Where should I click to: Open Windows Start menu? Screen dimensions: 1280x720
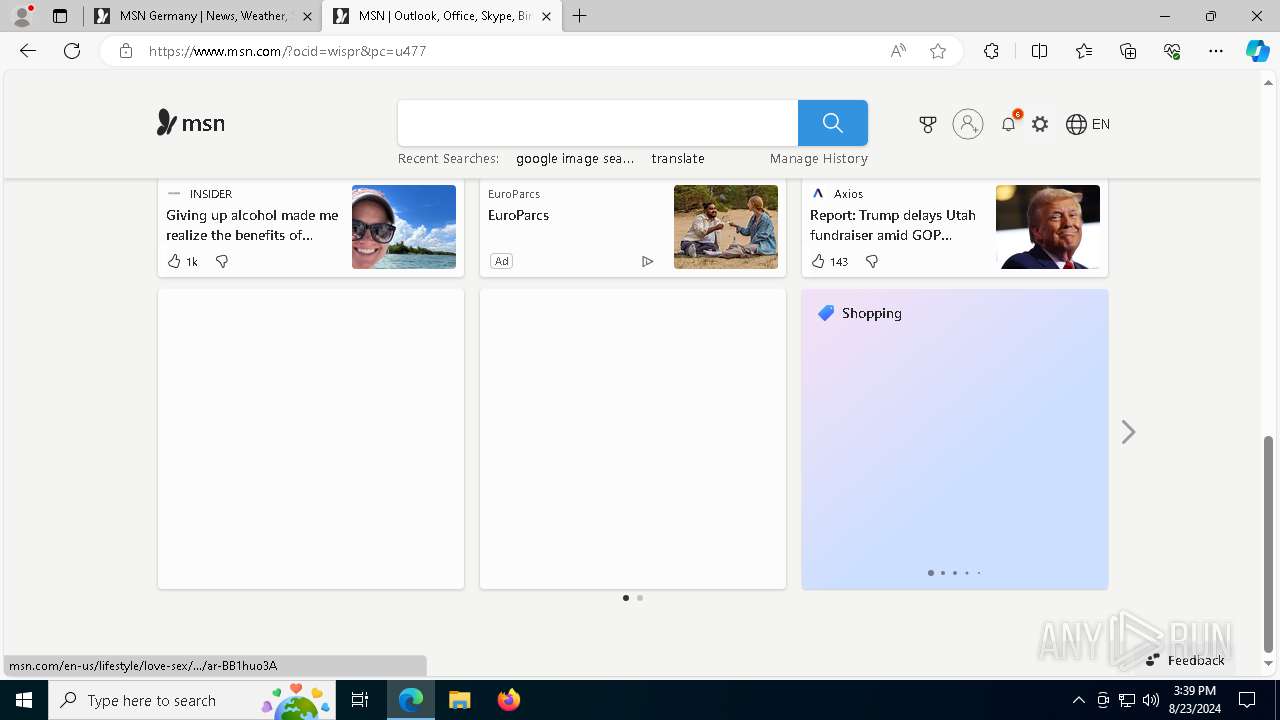pos(24,700)
